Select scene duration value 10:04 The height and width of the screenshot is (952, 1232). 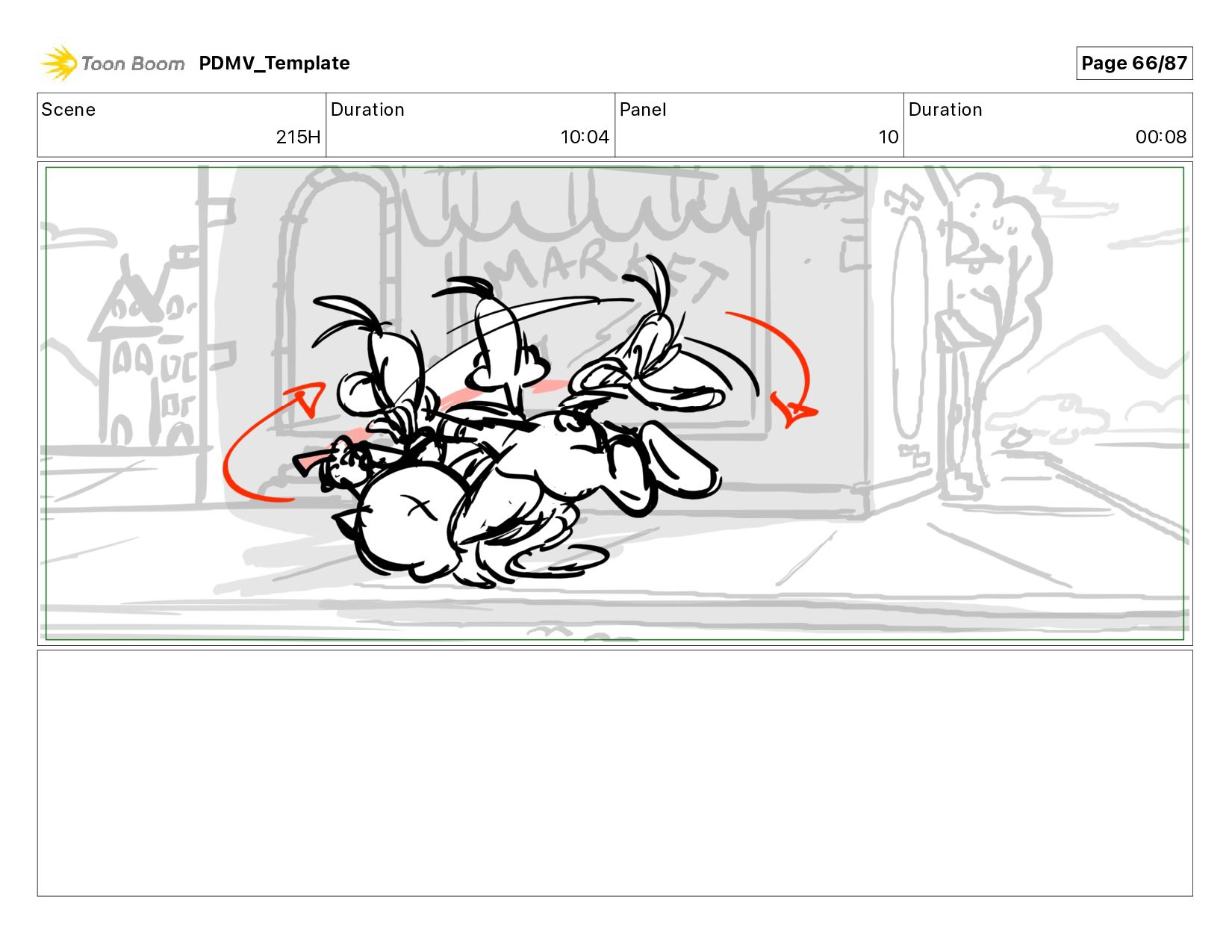[x=585, y=137]
